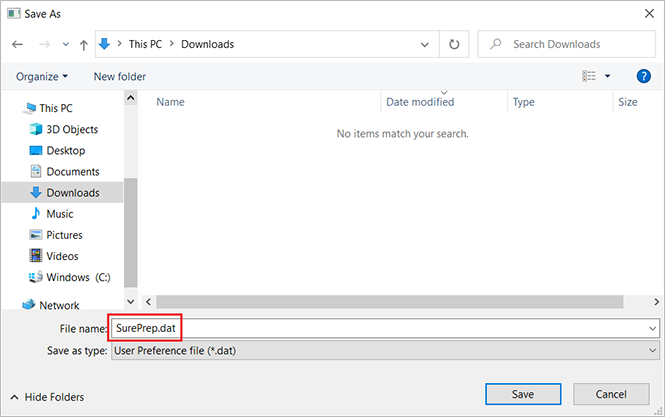Refresh the Downloads folder view

pyautogui.click(x=454, y=44)
